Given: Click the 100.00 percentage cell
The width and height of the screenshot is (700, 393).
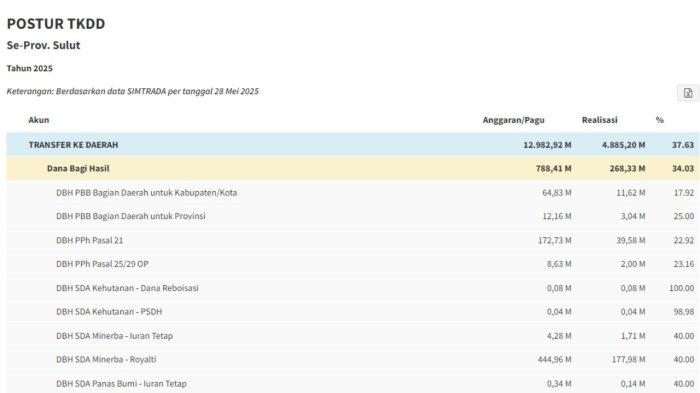Looking at the screenshot, I should tap(682, 288).
